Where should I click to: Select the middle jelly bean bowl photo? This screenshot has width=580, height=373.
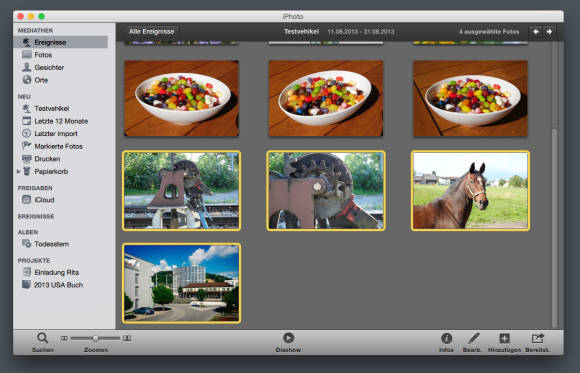pos(326,98)
